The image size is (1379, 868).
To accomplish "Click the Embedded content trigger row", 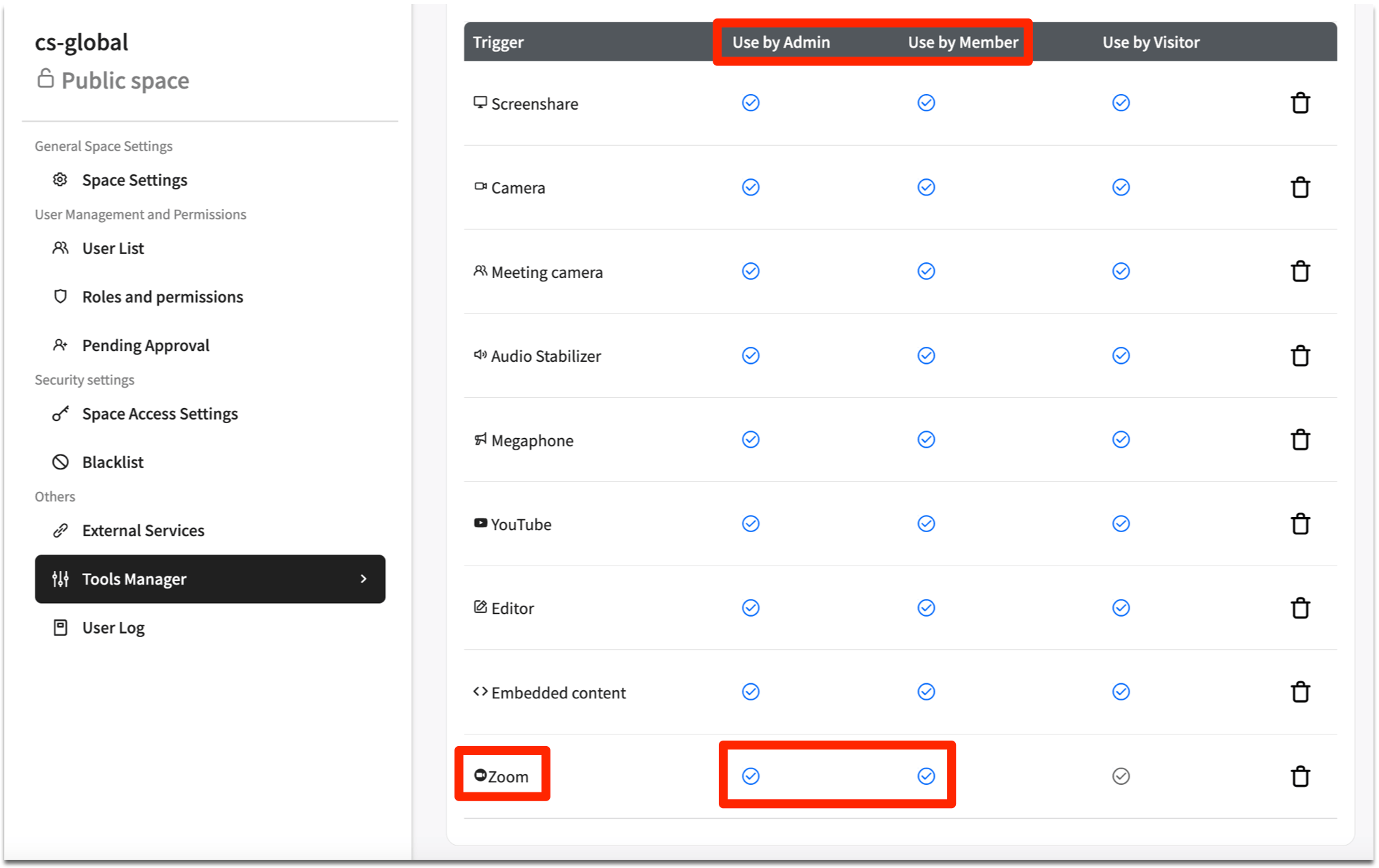I will point(559,692).
